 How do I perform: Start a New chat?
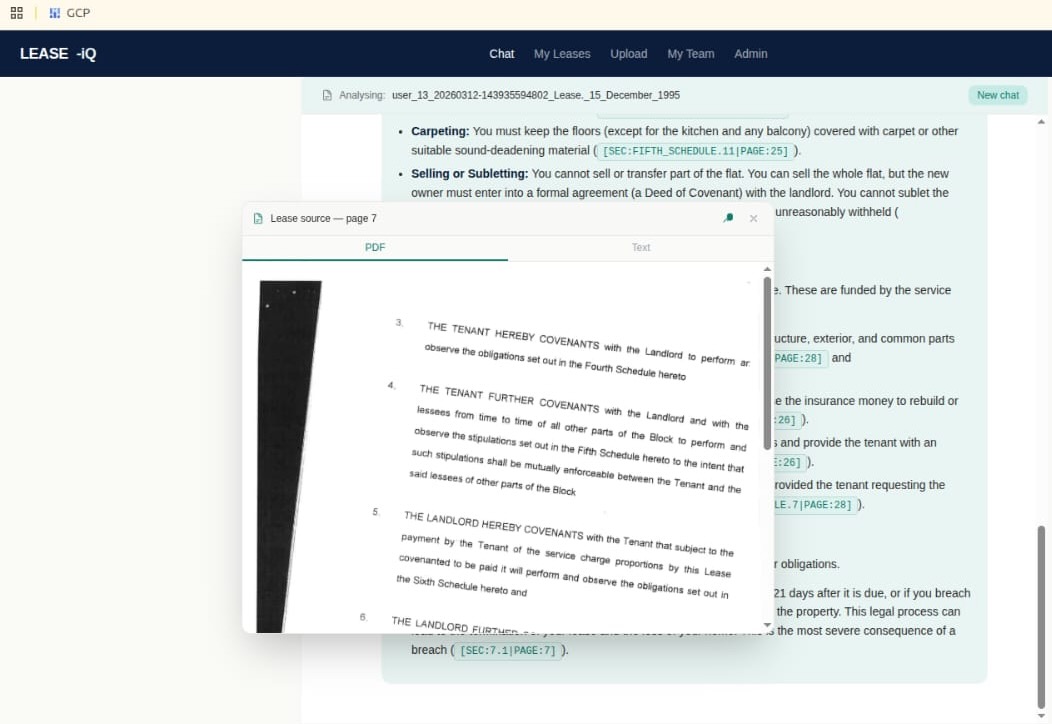997,94
